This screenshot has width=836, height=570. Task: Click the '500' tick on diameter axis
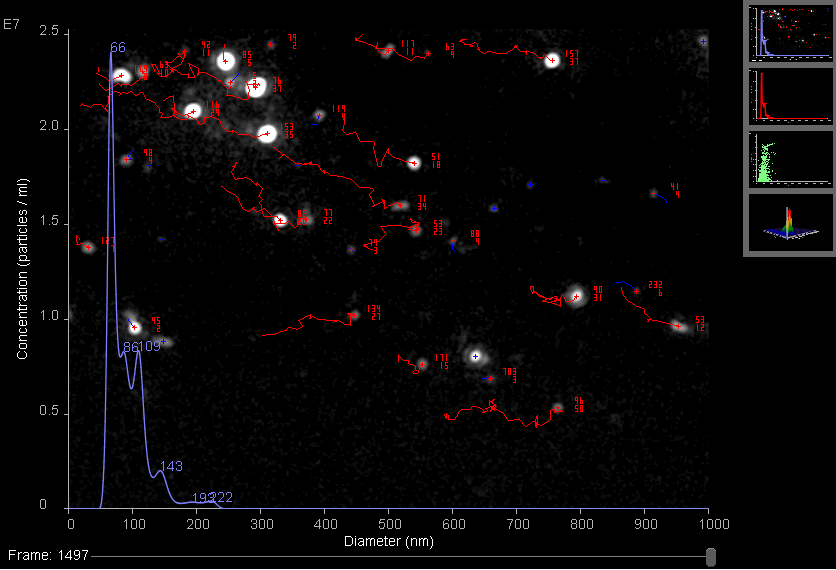click(x=389, y=524)
